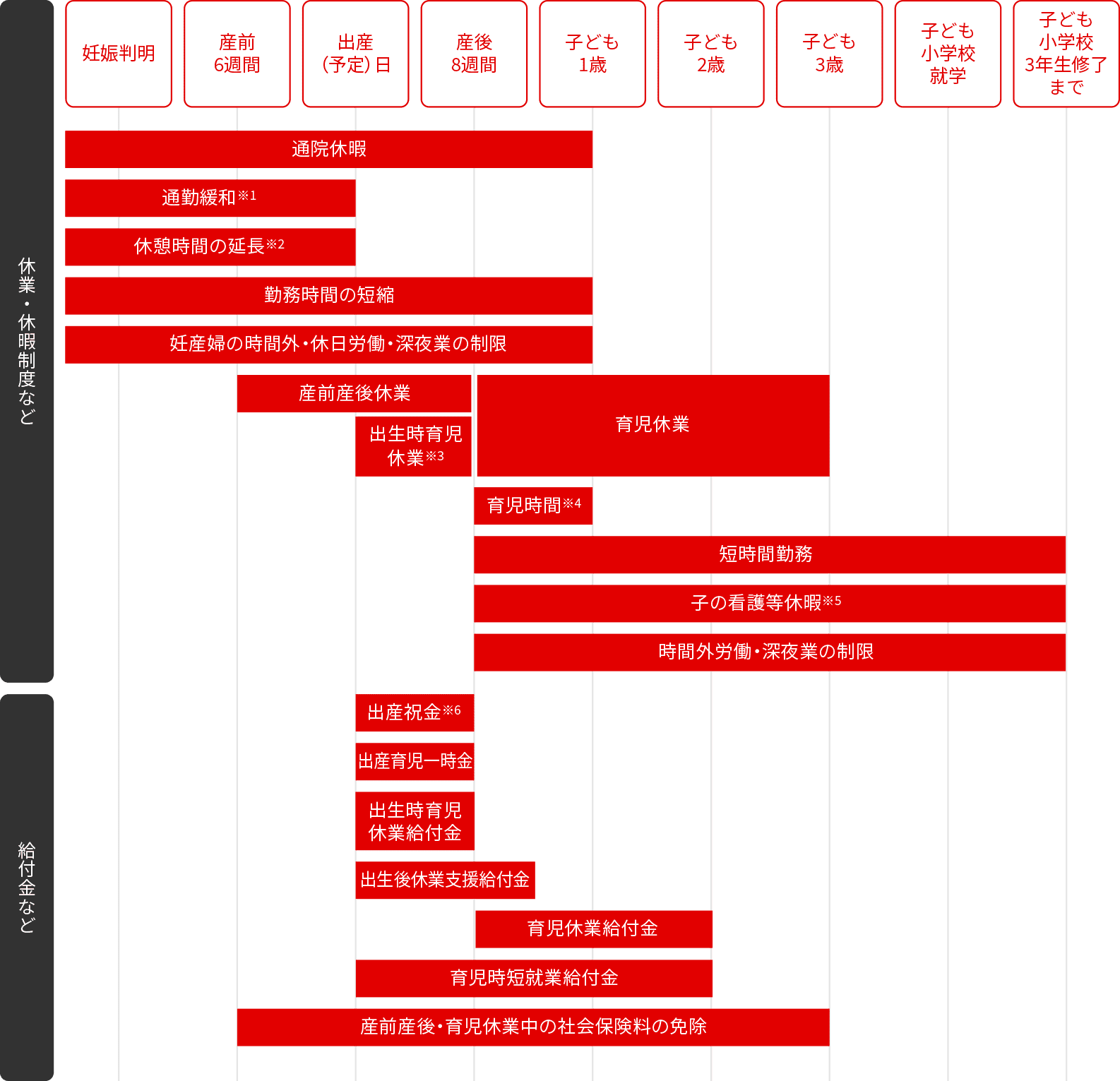This screenshot has height=1081, width=1120.
Task: Select the 出生後休業支援給付金 bar
Action: [x=446, y=880]
